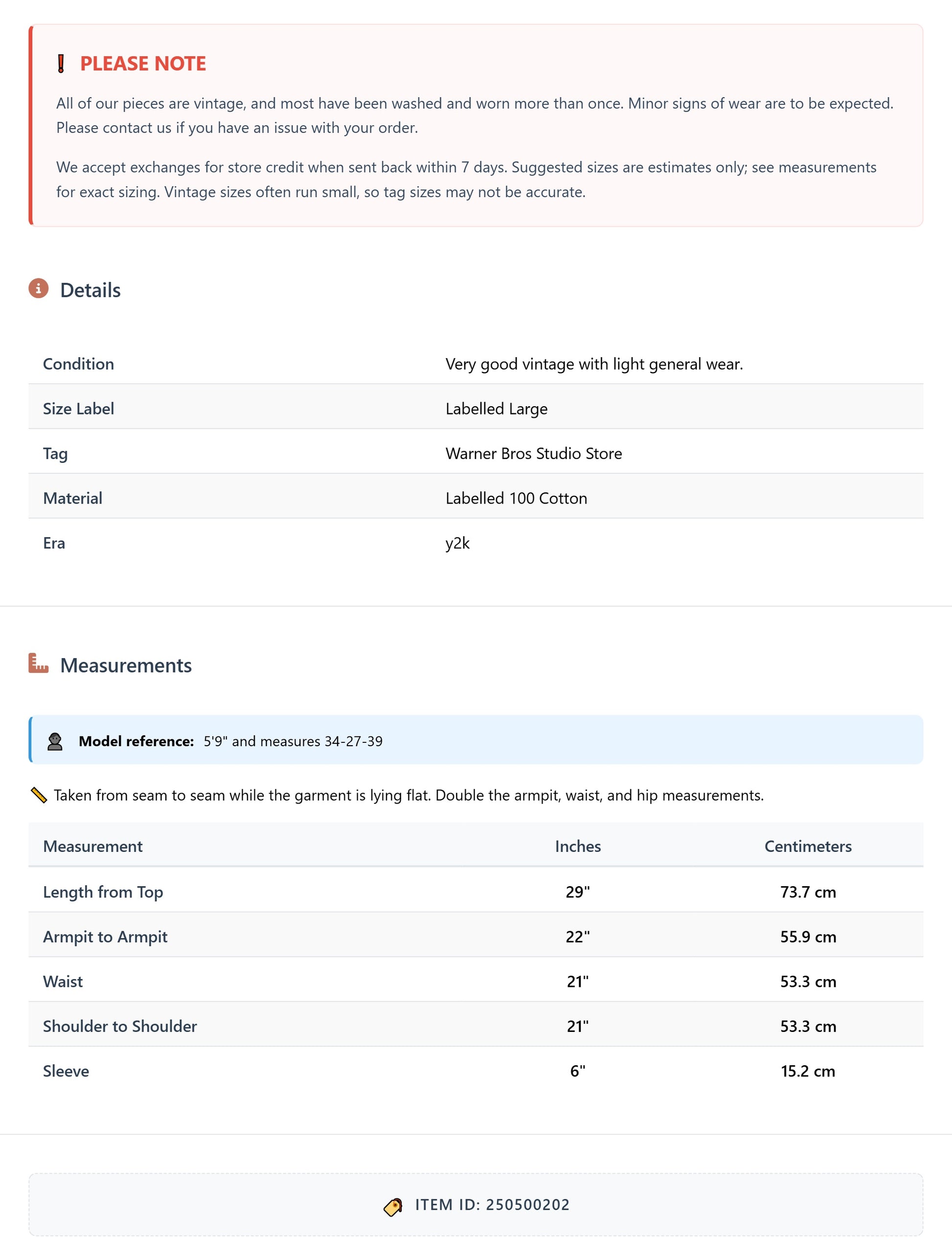Click the red exclamation mark icon
Screen dimensions: 952x1260
coord(61,64)
